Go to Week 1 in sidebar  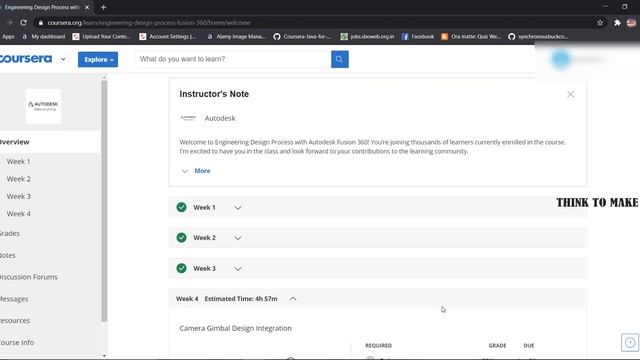pos(18,162)
